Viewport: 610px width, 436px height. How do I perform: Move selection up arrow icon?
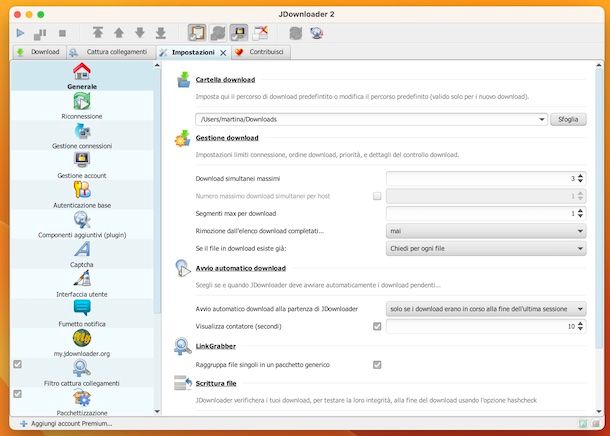coord(119,33)
